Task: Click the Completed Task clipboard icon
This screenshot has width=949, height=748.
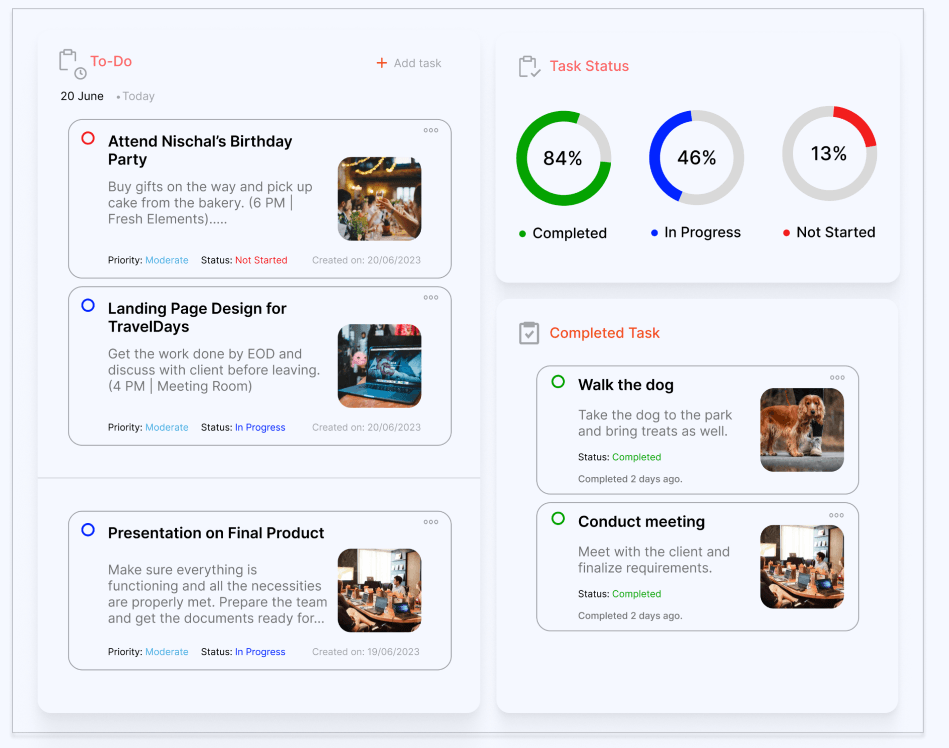Action: [x=529, y=333]
